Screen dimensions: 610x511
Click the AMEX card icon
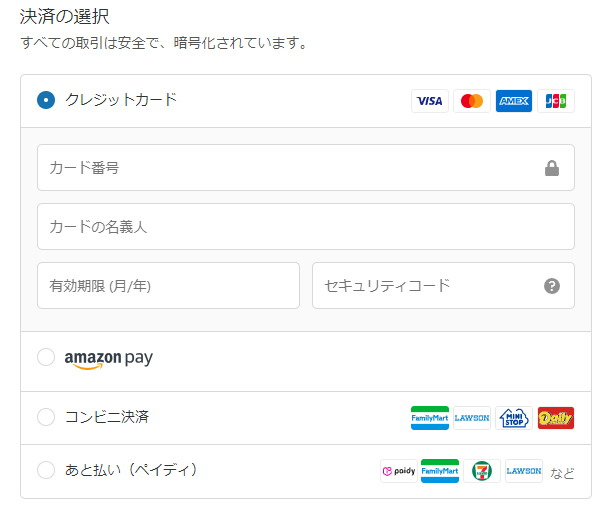[514, 101]
